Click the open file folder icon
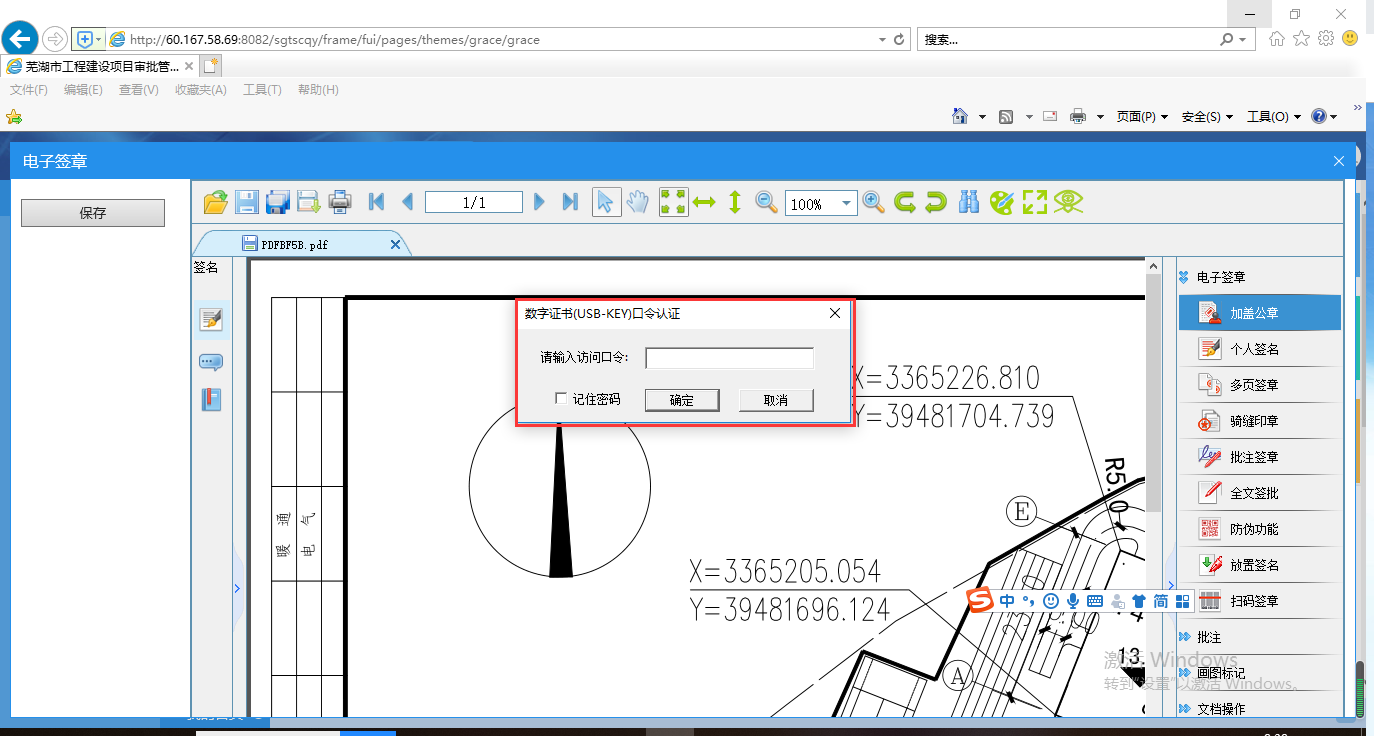This screenshot has width=1374, height=736. click(215, 202)
